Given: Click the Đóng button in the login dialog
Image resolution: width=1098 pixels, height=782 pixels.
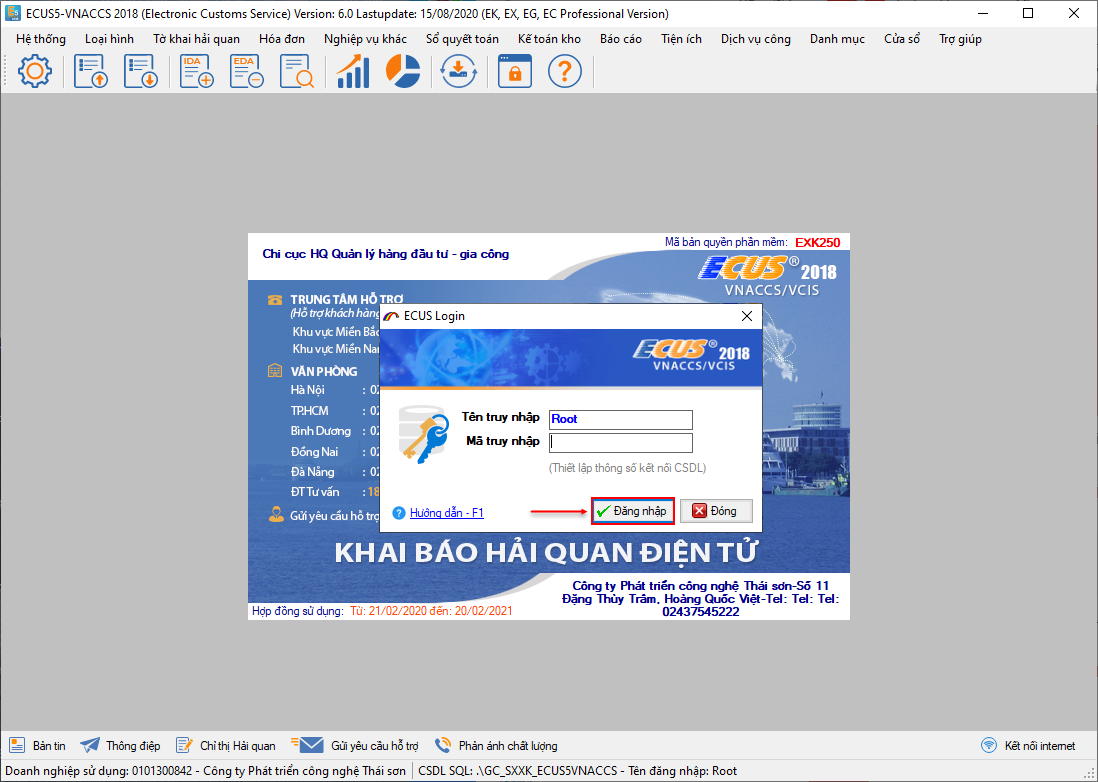Looking at the screenshot, I should click(x=716, y=511).
